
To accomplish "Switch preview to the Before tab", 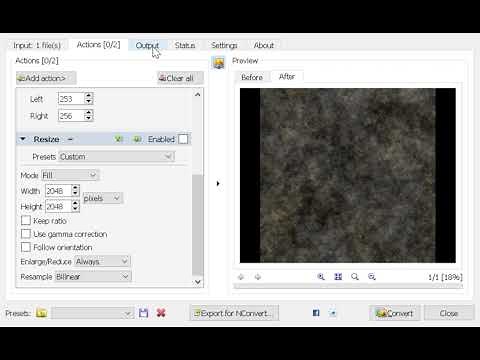I will [x=252, y=77].
